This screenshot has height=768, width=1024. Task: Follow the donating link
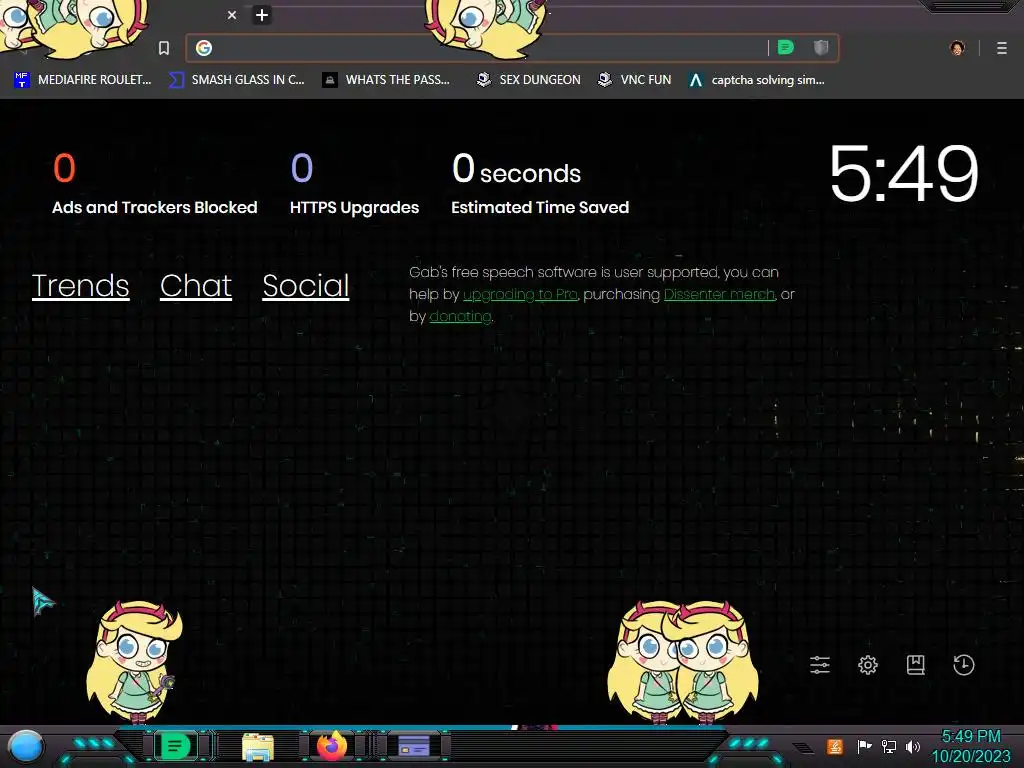click(460, 316)
